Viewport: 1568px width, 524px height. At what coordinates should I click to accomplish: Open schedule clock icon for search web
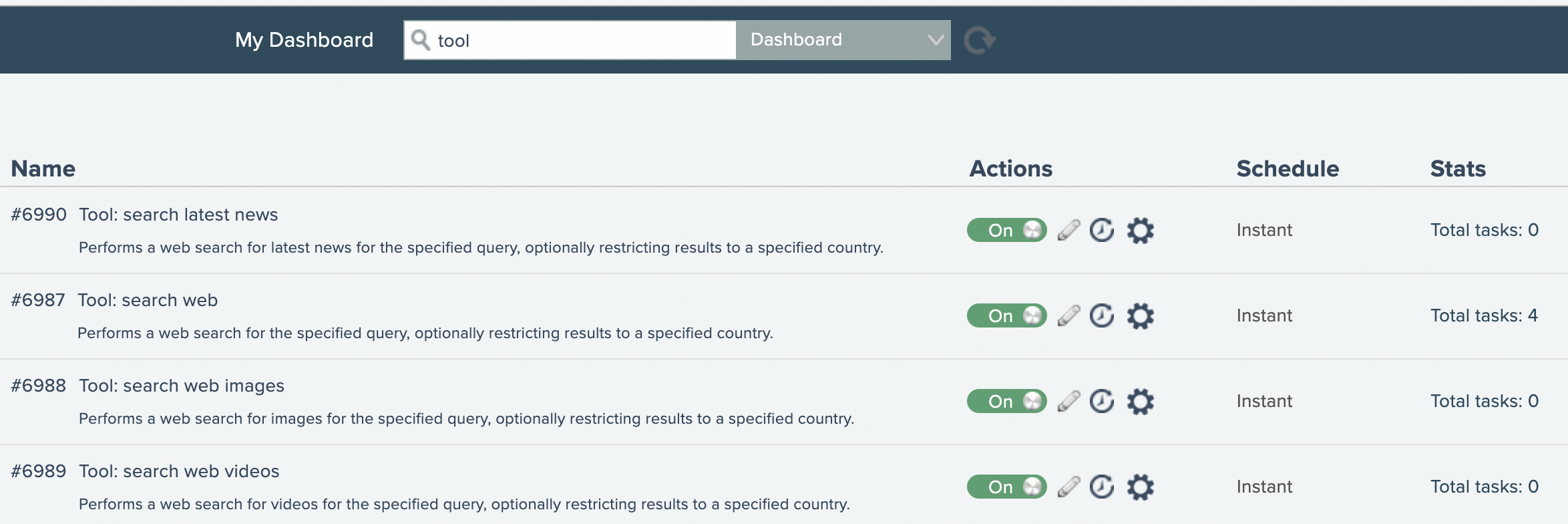pyautogui.click(x=1102, y=315)
